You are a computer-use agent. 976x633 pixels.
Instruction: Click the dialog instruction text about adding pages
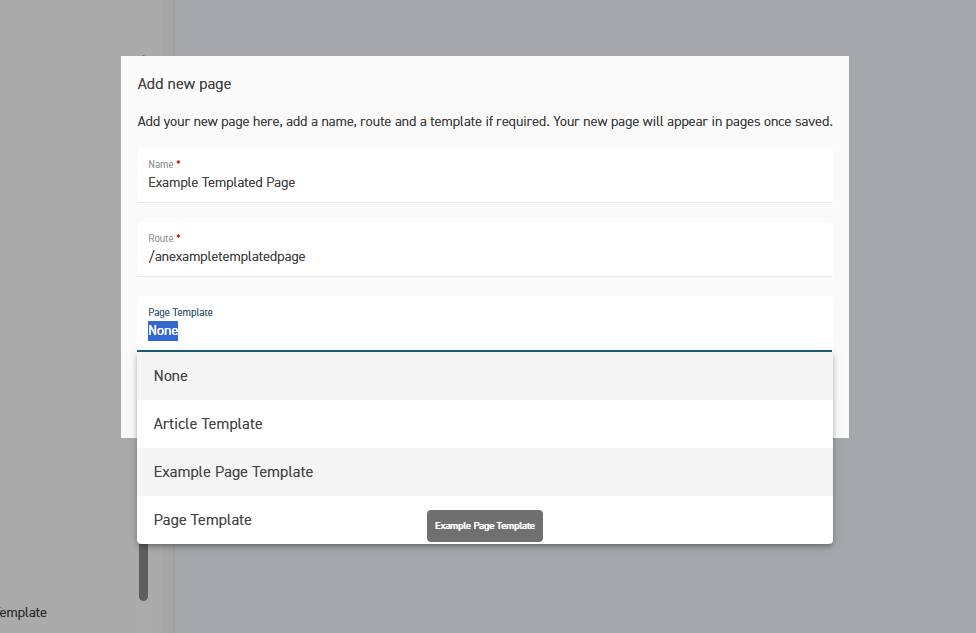coord(484,121)
